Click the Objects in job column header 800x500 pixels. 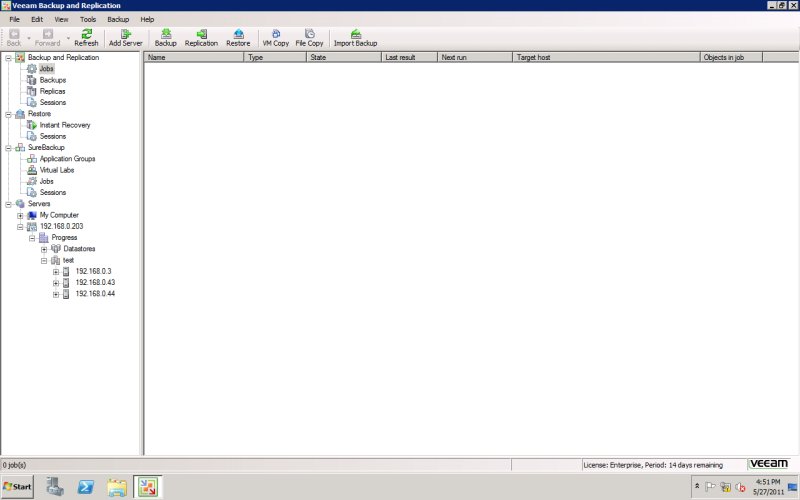pos(731,57)
